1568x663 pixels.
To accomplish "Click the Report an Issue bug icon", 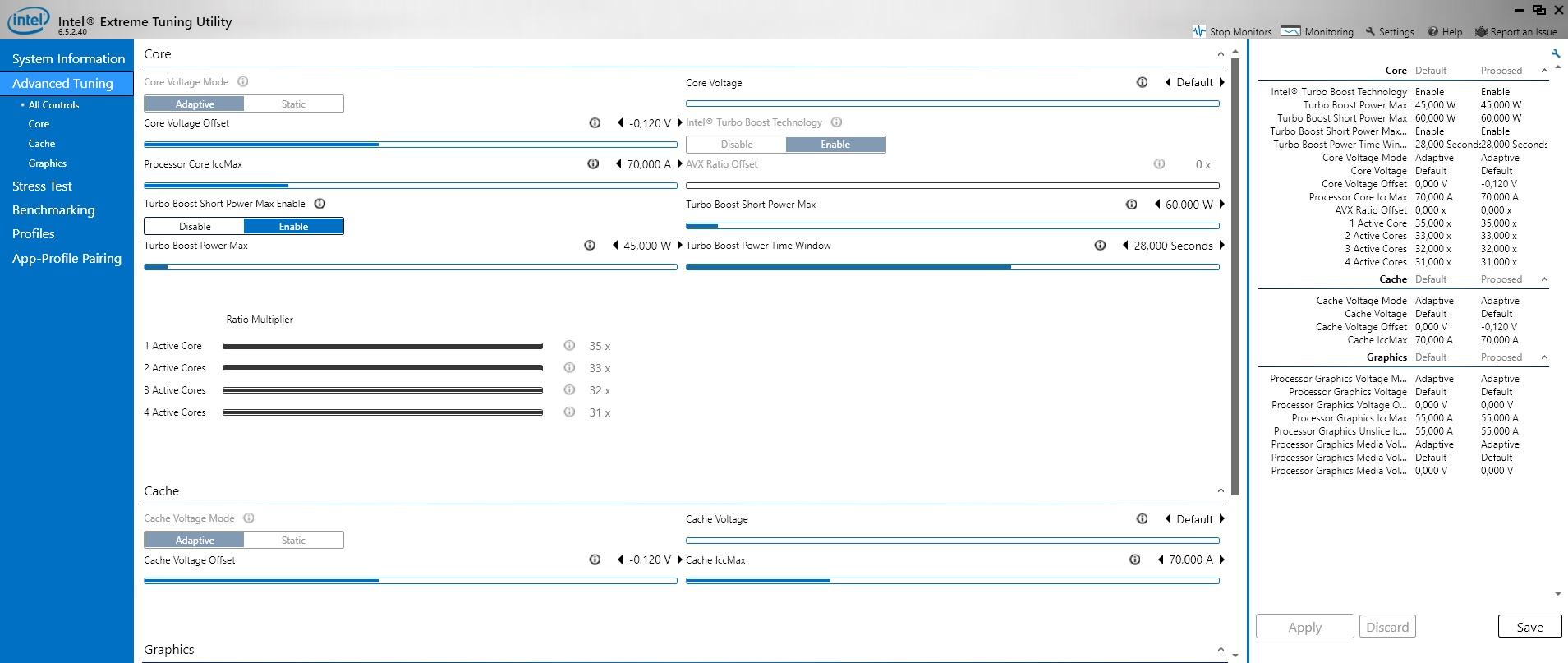I will [1481, 31].
